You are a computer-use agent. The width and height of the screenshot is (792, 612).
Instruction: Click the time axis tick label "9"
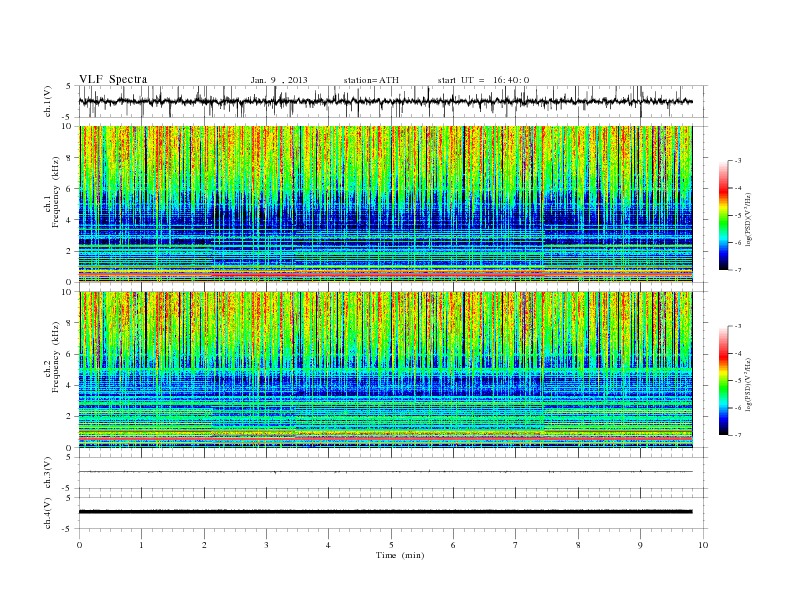coord(640,545)
